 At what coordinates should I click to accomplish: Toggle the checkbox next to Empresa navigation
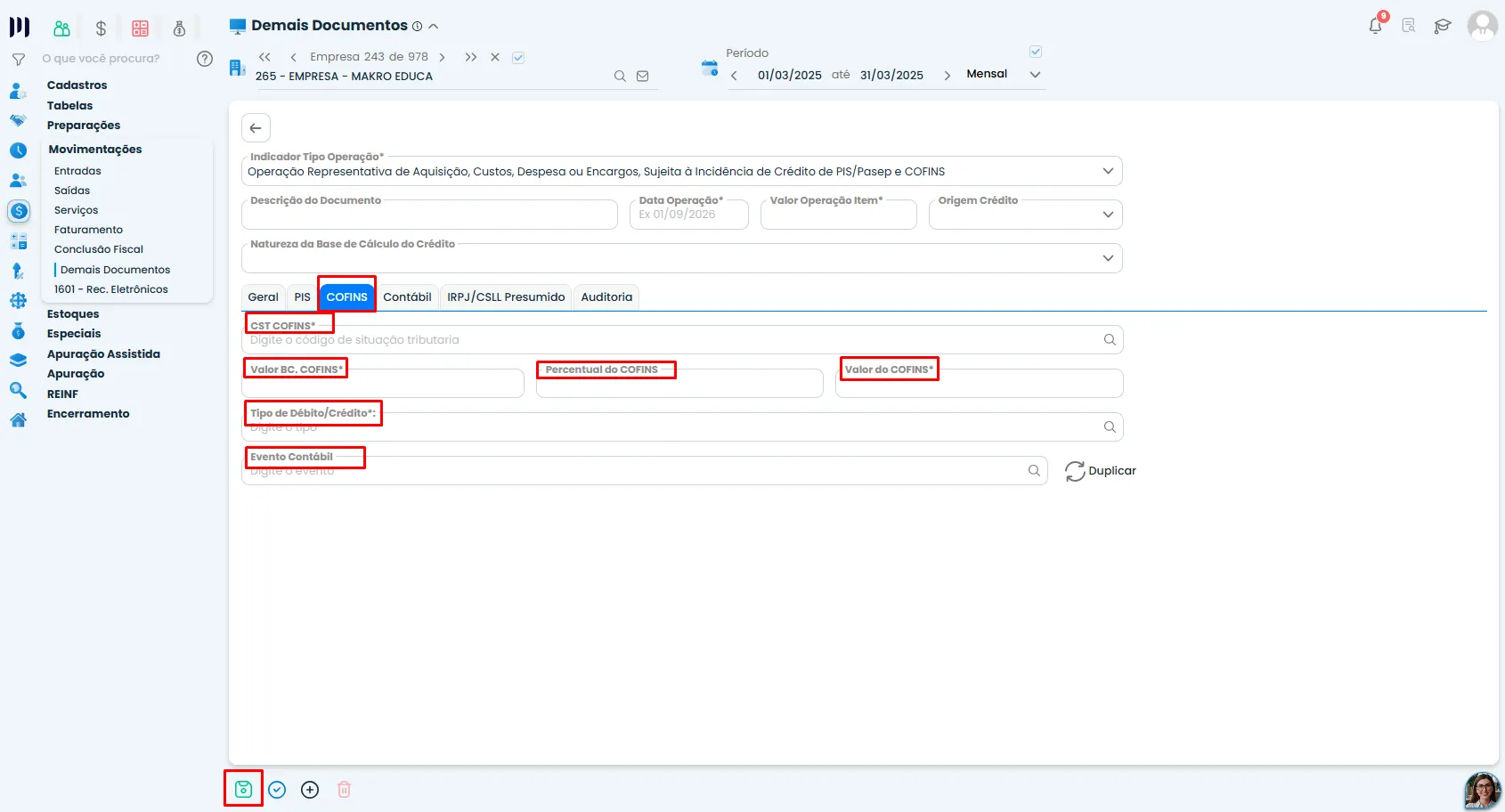coord(518,58)
